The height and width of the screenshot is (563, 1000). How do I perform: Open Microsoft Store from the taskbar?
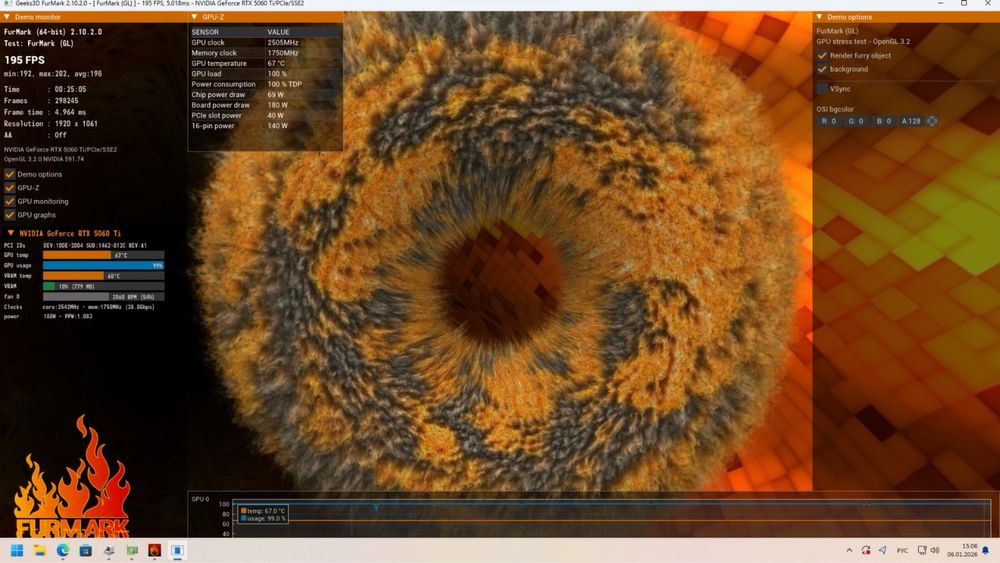85,550
